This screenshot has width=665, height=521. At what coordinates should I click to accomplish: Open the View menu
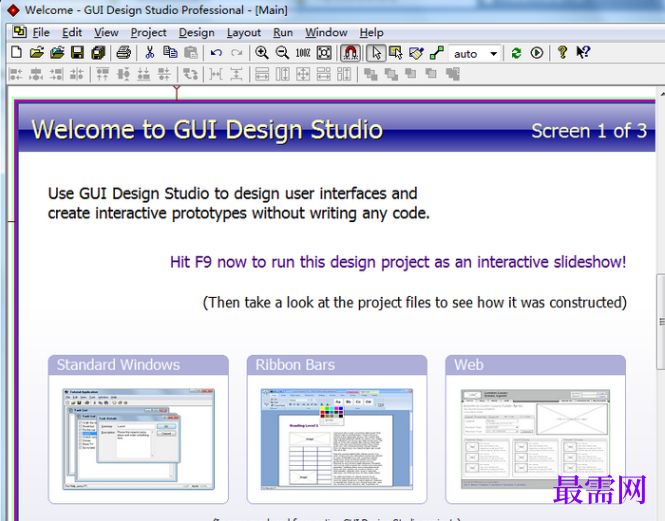(x=106, y=32)
